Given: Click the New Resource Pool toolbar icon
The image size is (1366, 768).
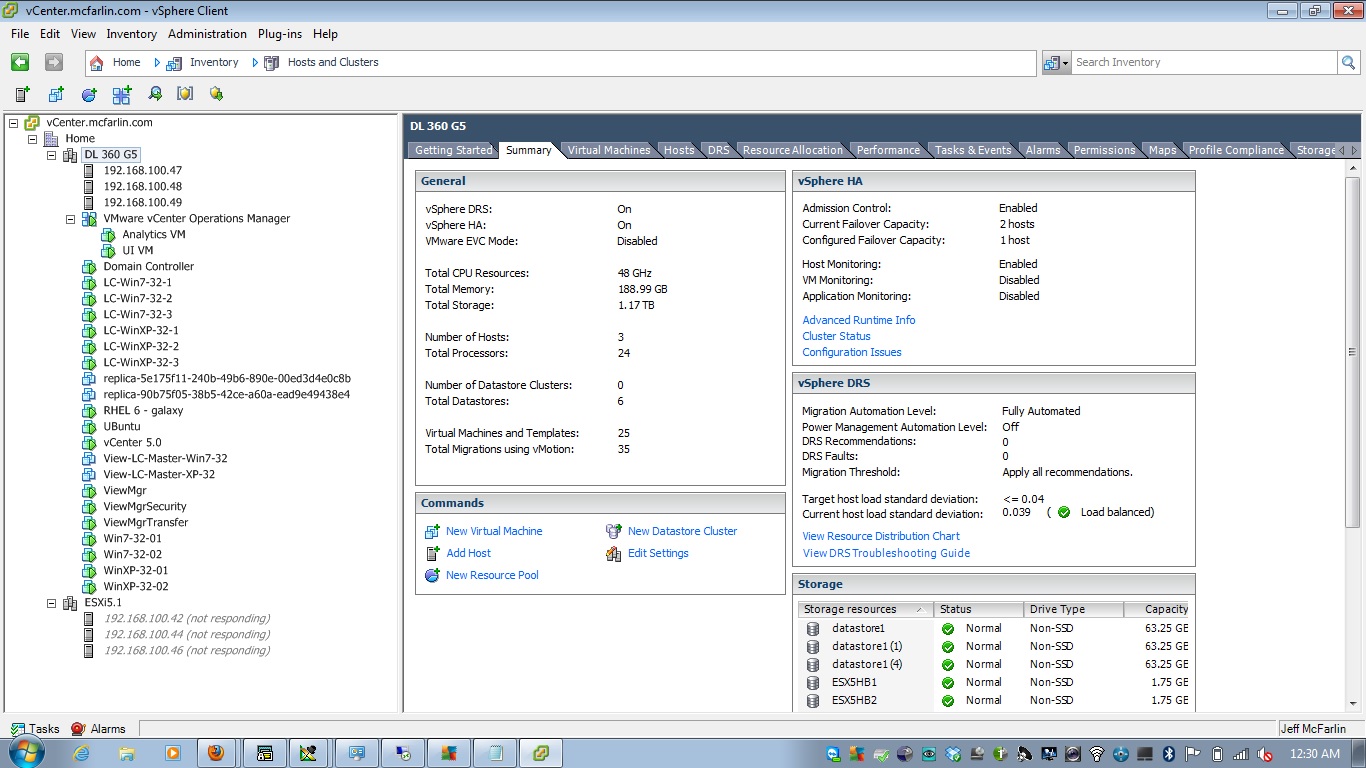Looking at the screenshot, I should pyautogui.click(x=89, y=94).
